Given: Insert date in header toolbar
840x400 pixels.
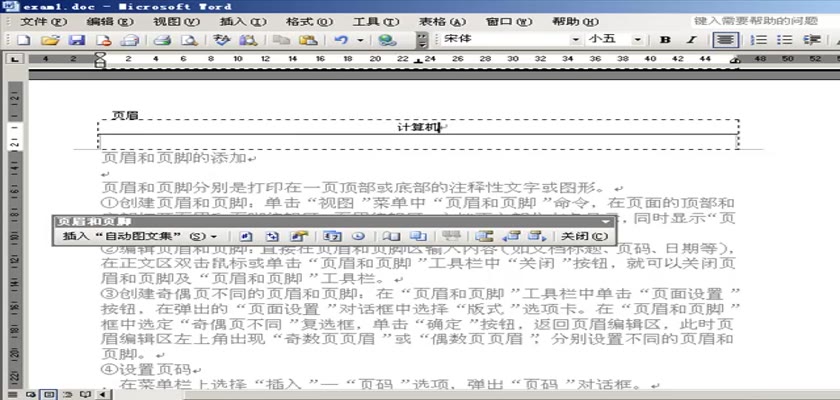Looking at the screenshot, I should (x=332, y=237).
